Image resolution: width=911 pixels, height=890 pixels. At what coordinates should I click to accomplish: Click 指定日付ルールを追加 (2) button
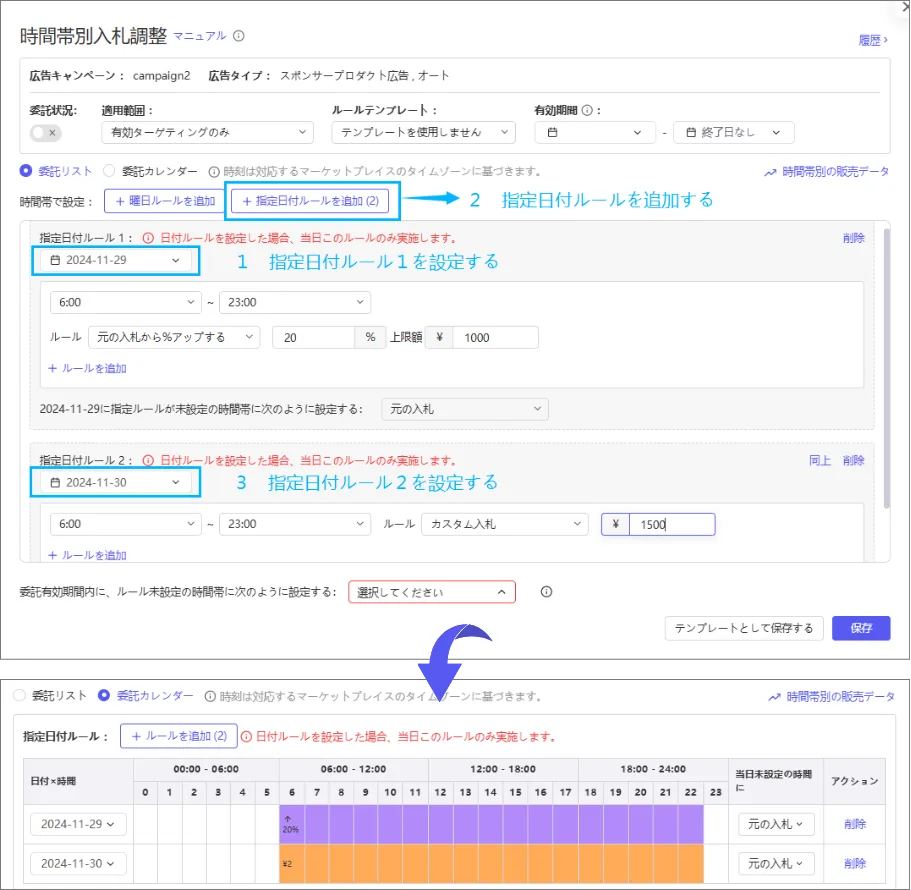(310, 201)
